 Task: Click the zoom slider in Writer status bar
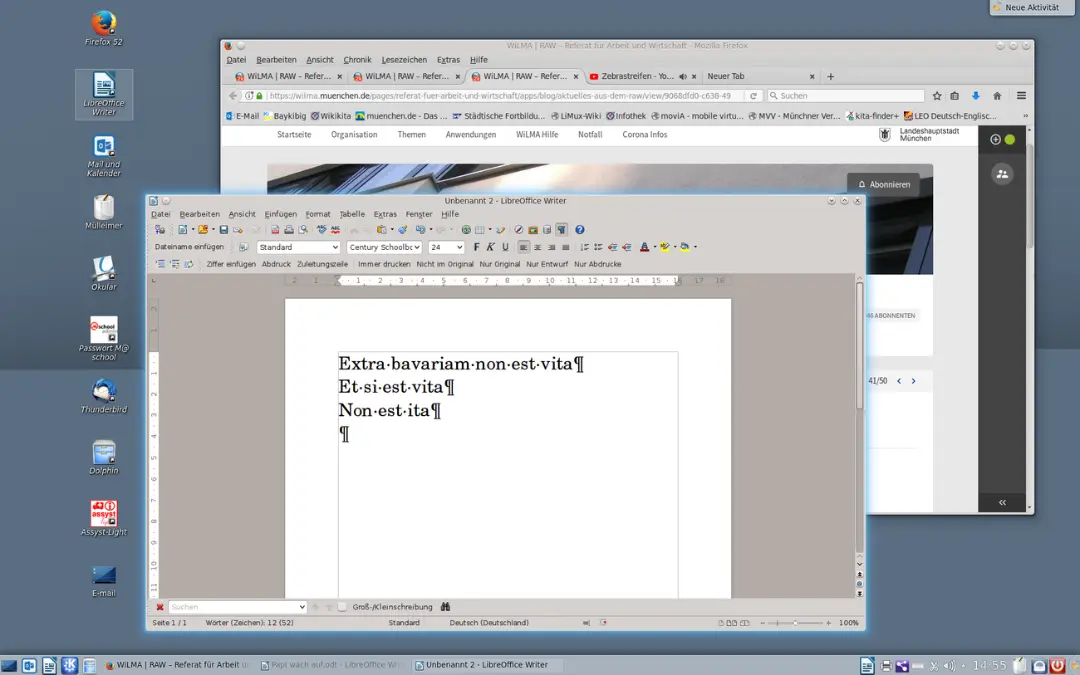[795, 623]
